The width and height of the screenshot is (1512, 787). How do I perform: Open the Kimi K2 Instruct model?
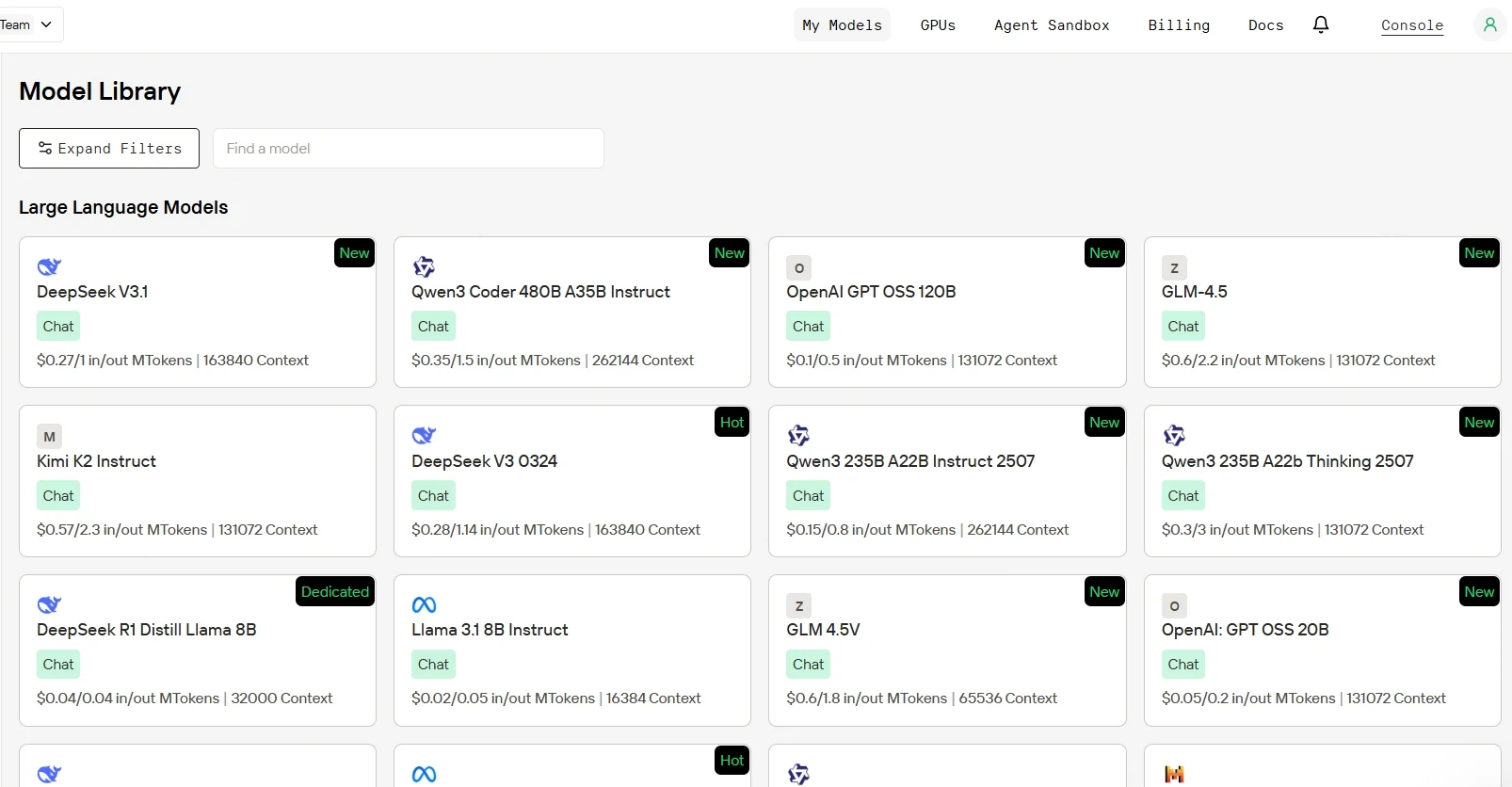tap(96, 461)
